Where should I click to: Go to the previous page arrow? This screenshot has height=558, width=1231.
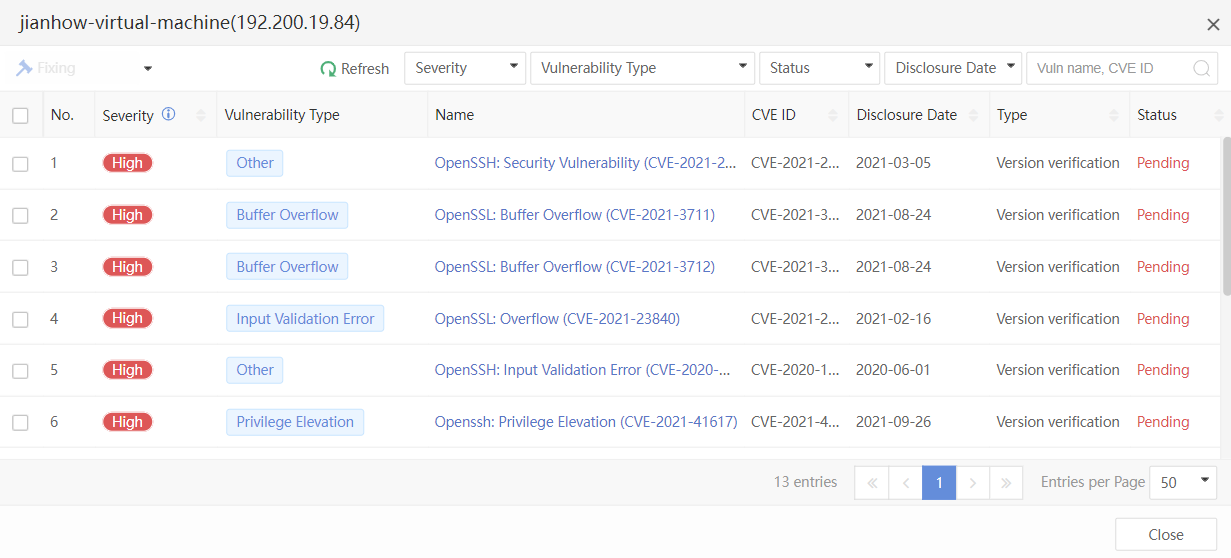coord(905,483)
